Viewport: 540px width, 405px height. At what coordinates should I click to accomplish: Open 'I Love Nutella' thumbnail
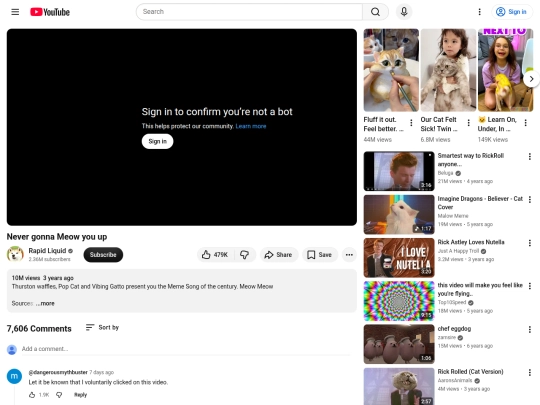[399, 258]
